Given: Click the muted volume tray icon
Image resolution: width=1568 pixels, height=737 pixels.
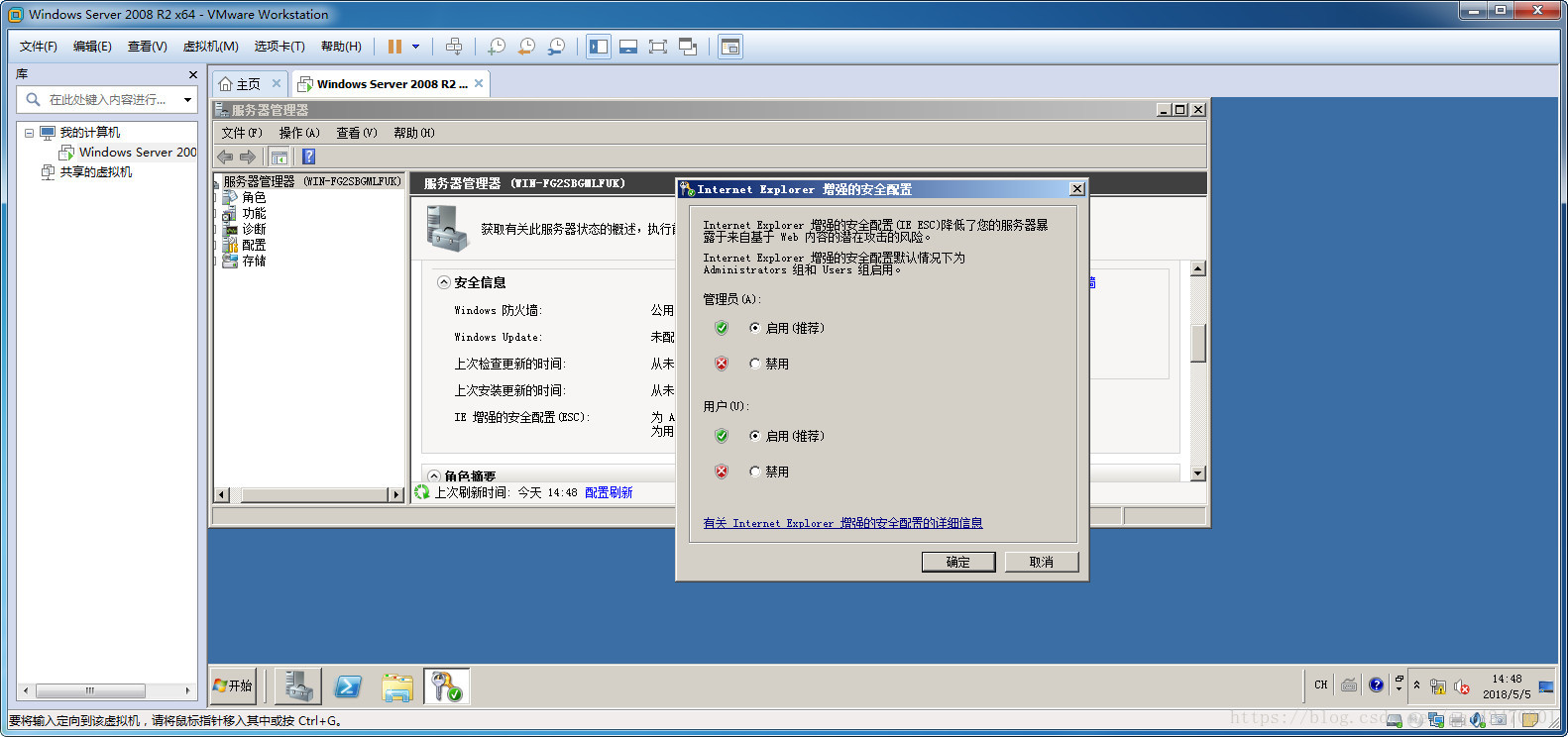Looking at the screenshot, I should point(1461,685).
